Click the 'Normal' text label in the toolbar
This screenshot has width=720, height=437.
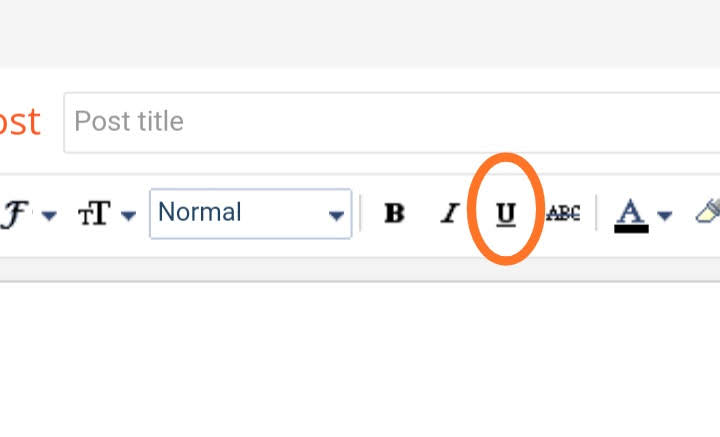coord(200,212)
